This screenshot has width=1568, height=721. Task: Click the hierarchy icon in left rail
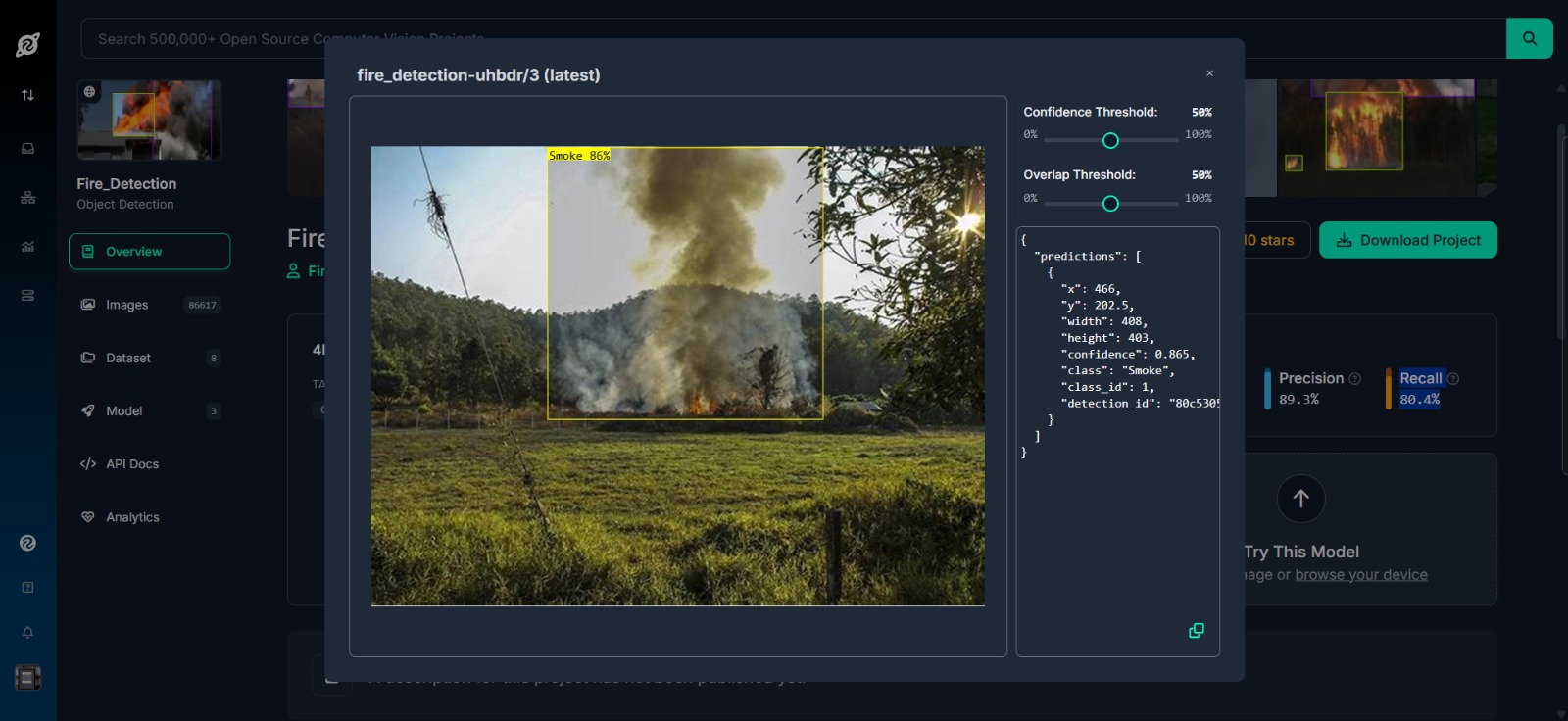tap(27, 198)
